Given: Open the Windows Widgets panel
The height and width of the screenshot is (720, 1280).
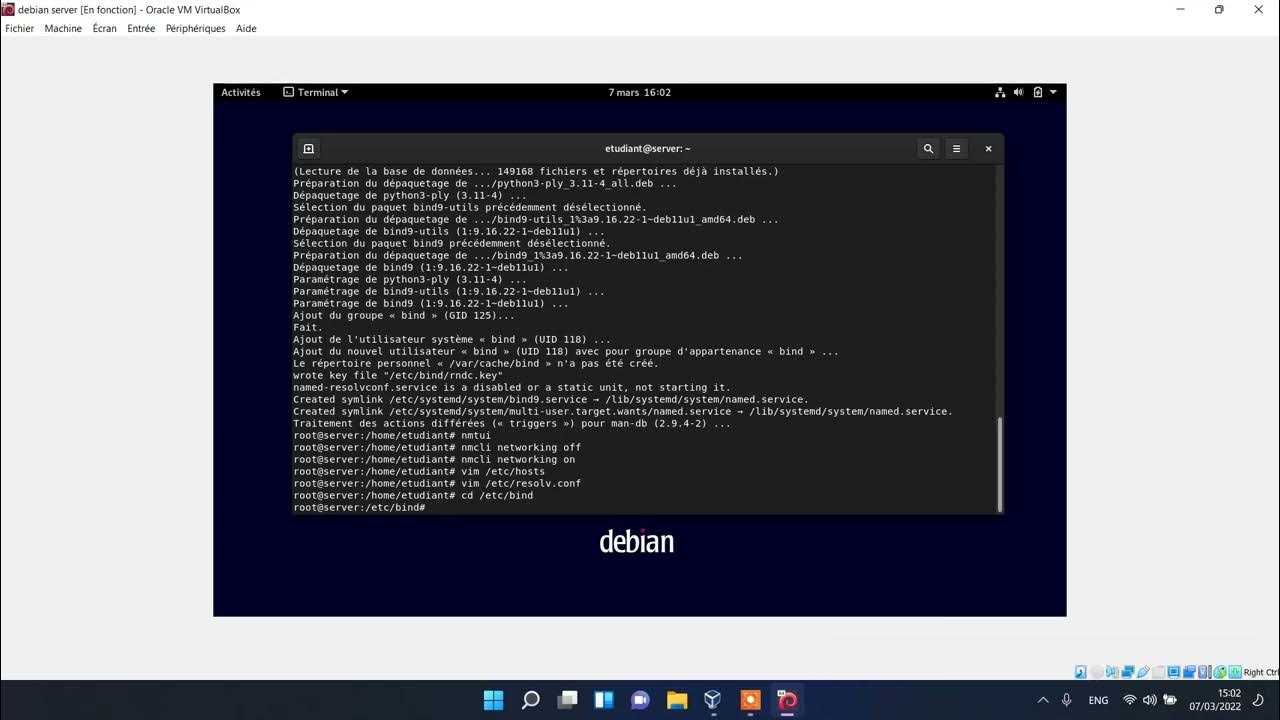Looking at the screenshot, I should (x=604, y=700).
